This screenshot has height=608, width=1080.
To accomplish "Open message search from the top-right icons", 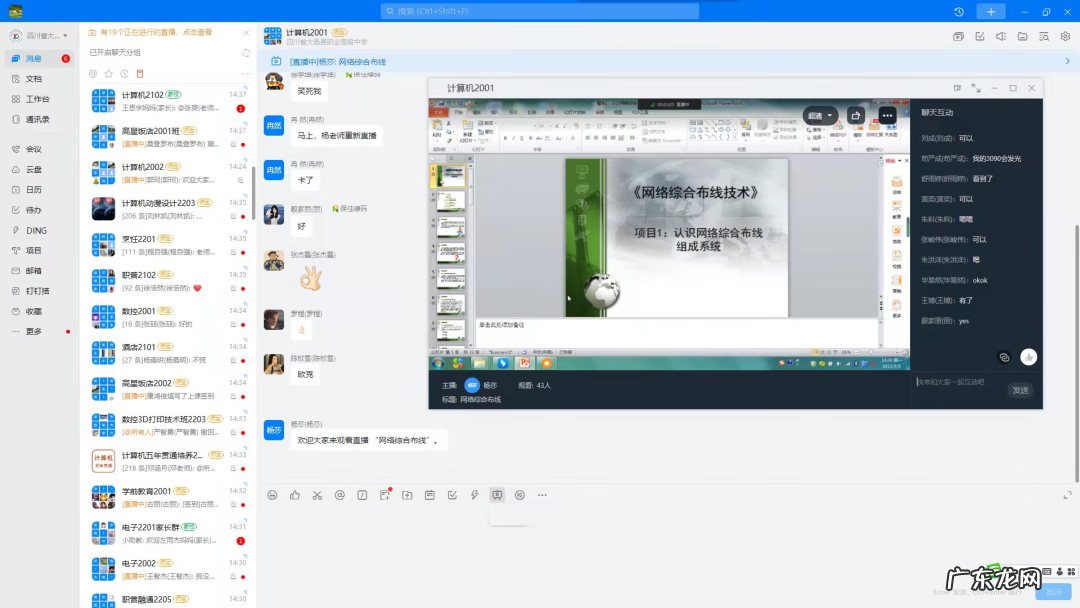I will point(1044,37).
